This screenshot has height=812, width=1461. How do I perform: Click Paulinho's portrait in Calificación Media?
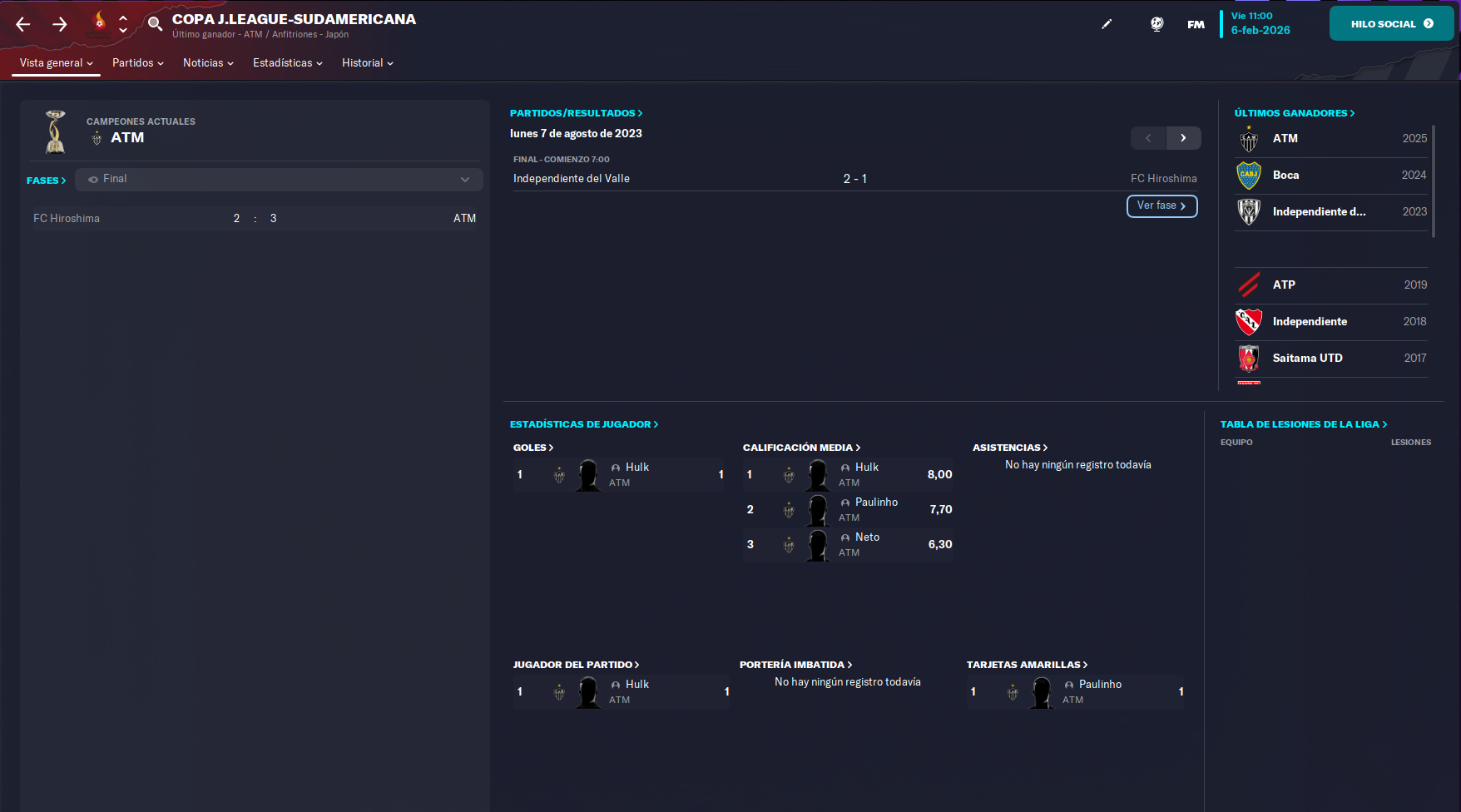coord(818,510)
